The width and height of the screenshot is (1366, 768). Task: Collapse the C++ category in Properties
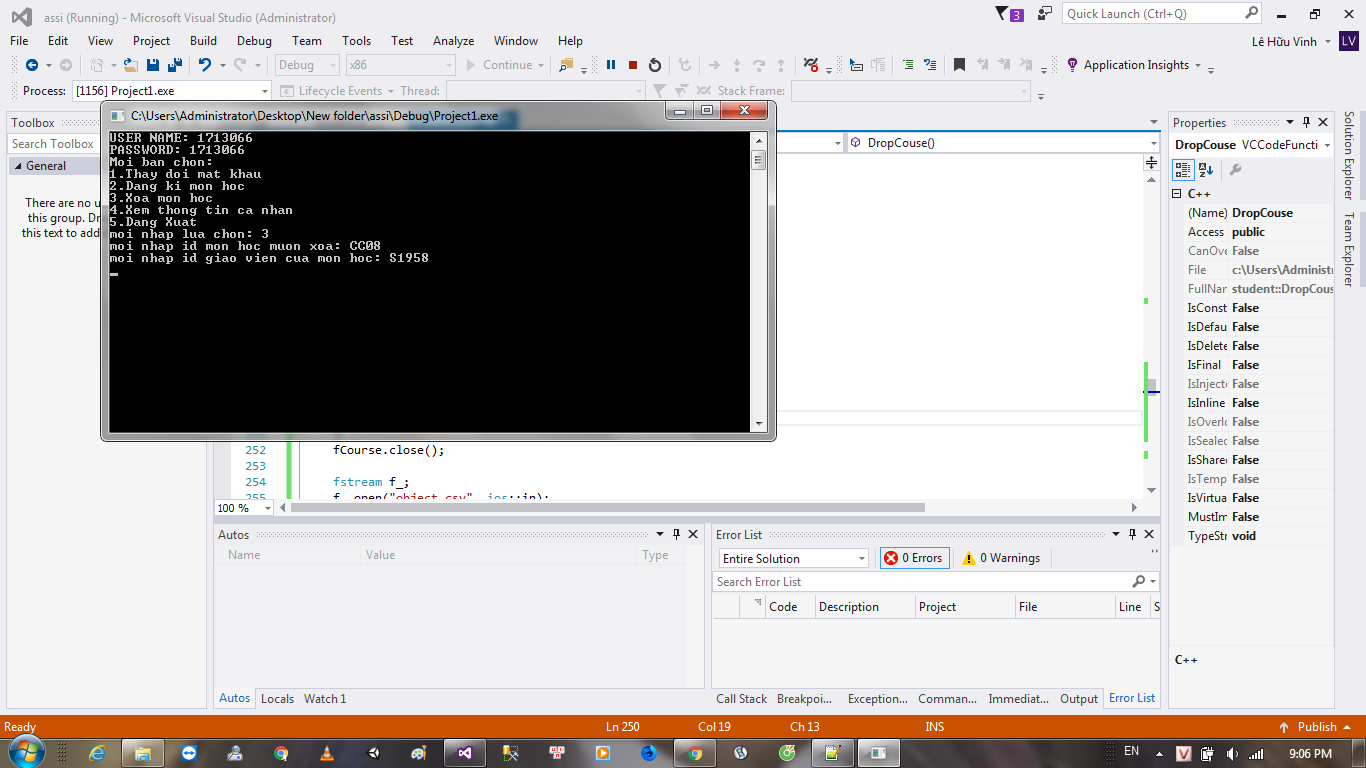click(1177, 194)
